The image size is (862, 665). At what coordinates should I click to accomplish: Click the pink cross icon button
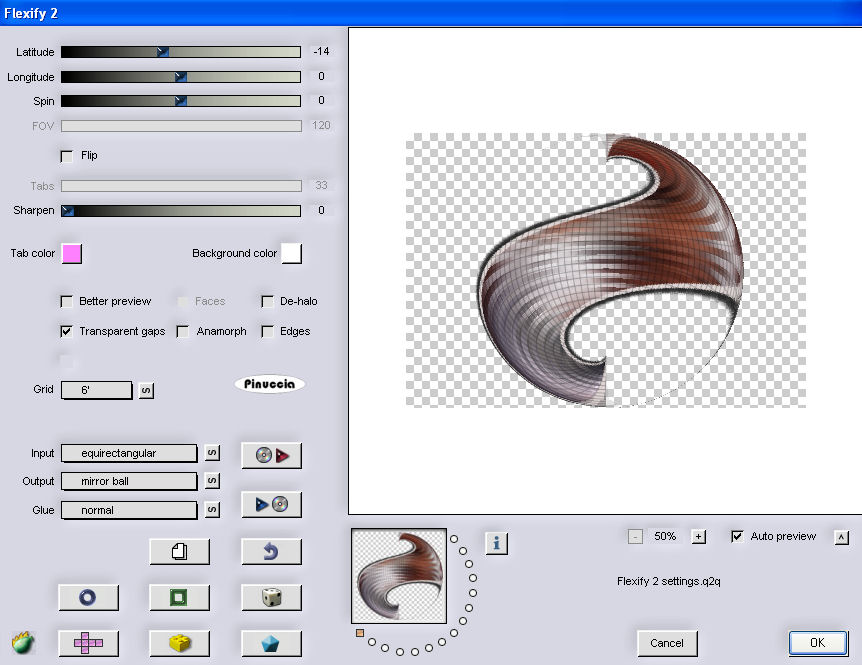(x=89, y=643)
